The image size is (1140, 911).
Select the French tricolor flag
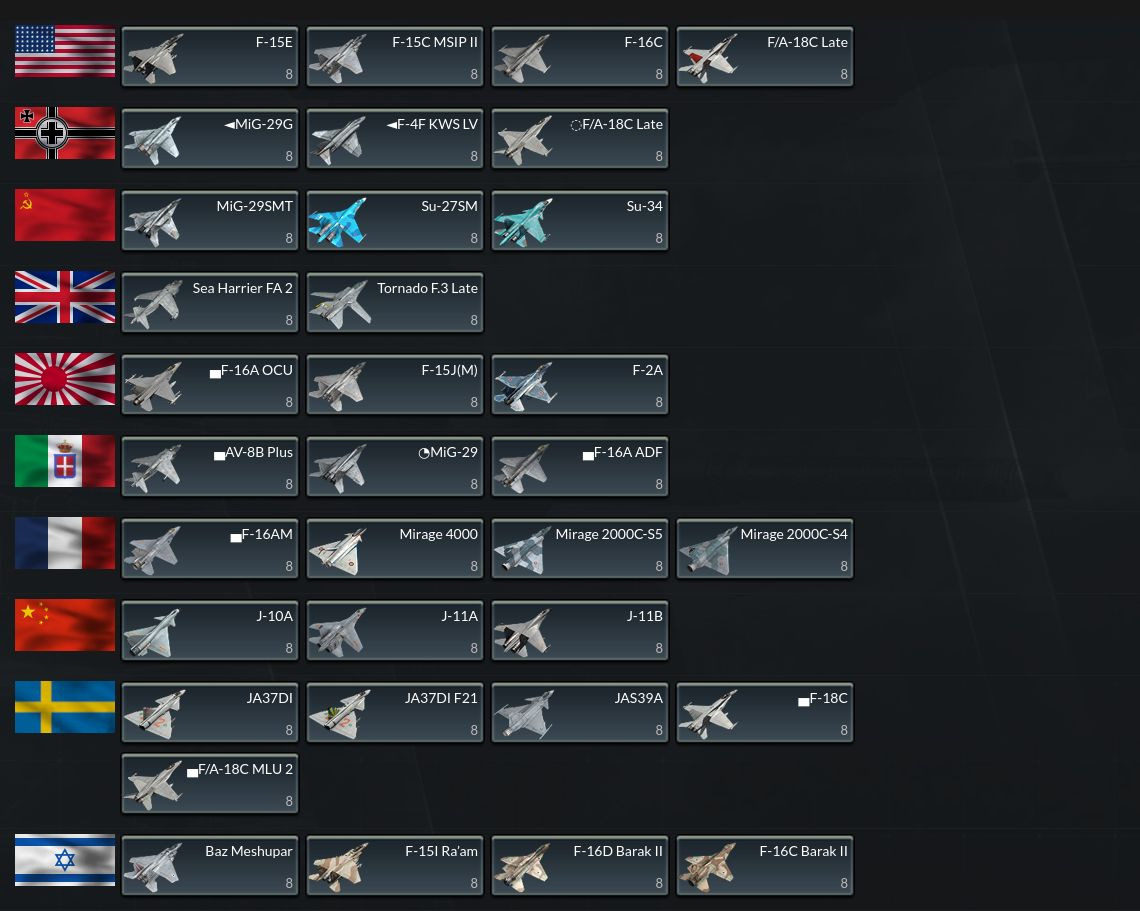coord(65,543)
